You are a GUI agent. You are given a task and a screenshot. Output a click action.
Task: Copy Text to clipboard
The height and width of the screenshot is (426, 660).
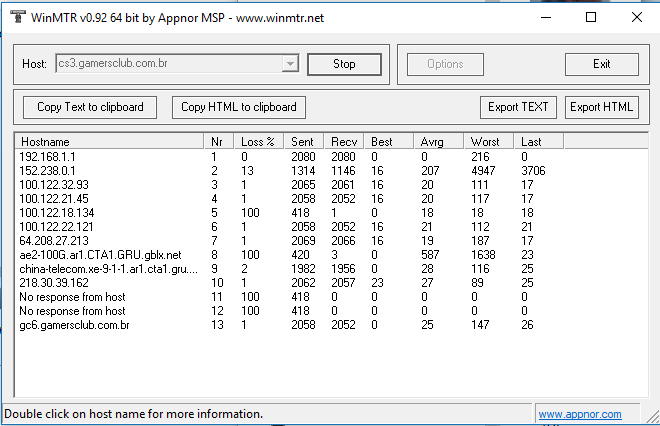(90, 107)
